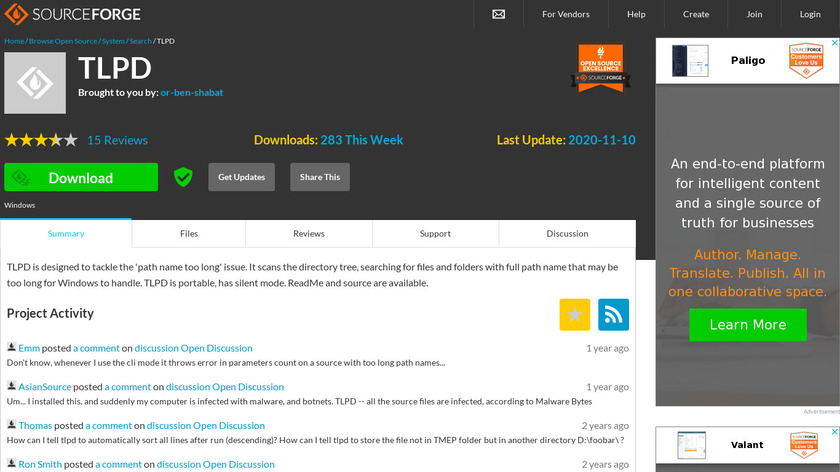The image size is (840, 472).
Task: Close the Valant ad with X
Action: click(x=834, y=432)
